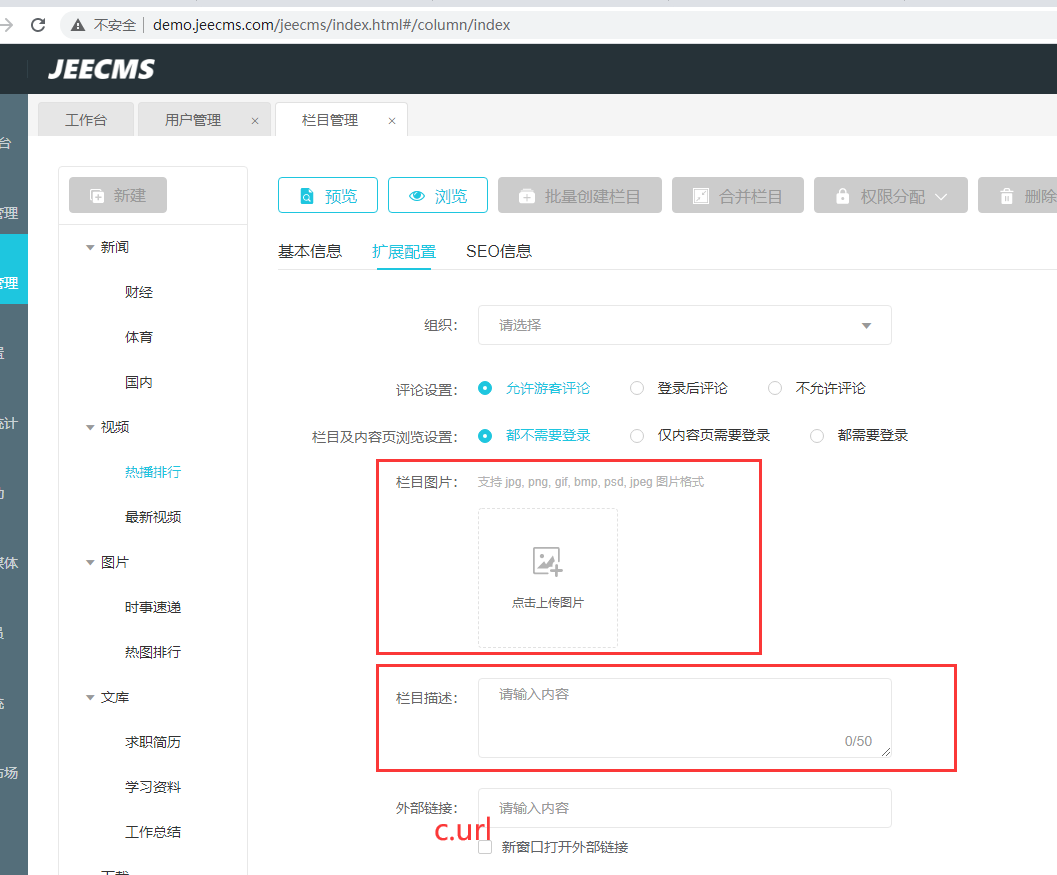Screen dimensions: 1057x875
Task: Open the 组织 dropdown selector
Action: pos(684,325)
